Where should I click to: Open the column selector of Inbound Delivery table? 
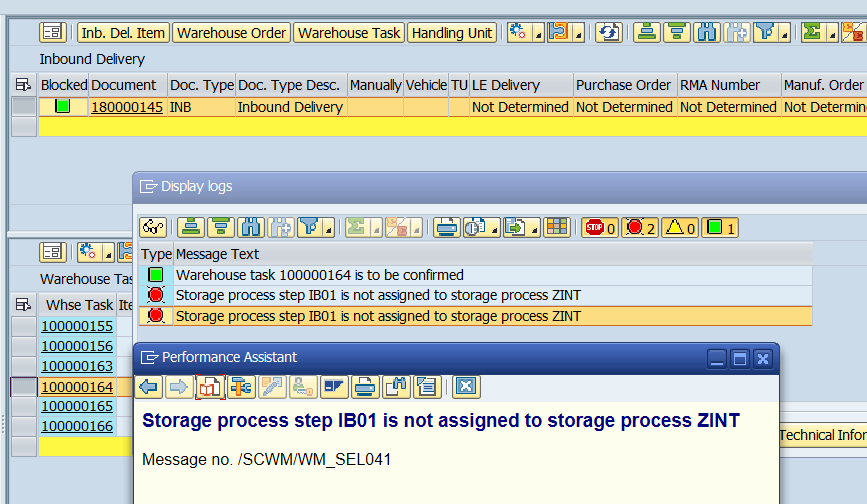23,85
